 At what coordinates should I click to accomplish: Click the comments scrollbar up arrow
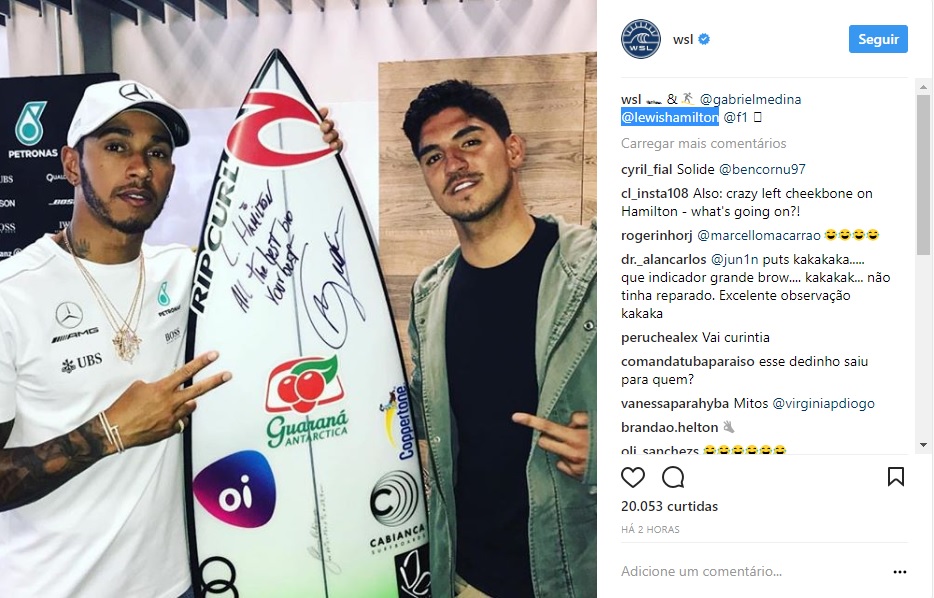coord(923,88)
